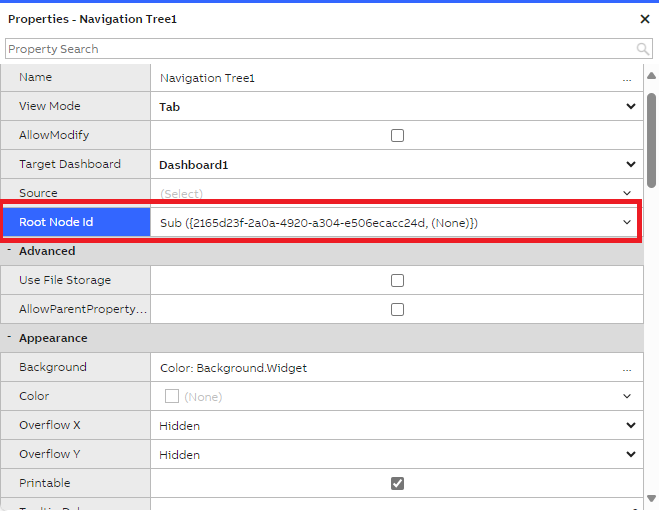
Task: Enable the Use File Storage checkbox
Action: (397, 280)
